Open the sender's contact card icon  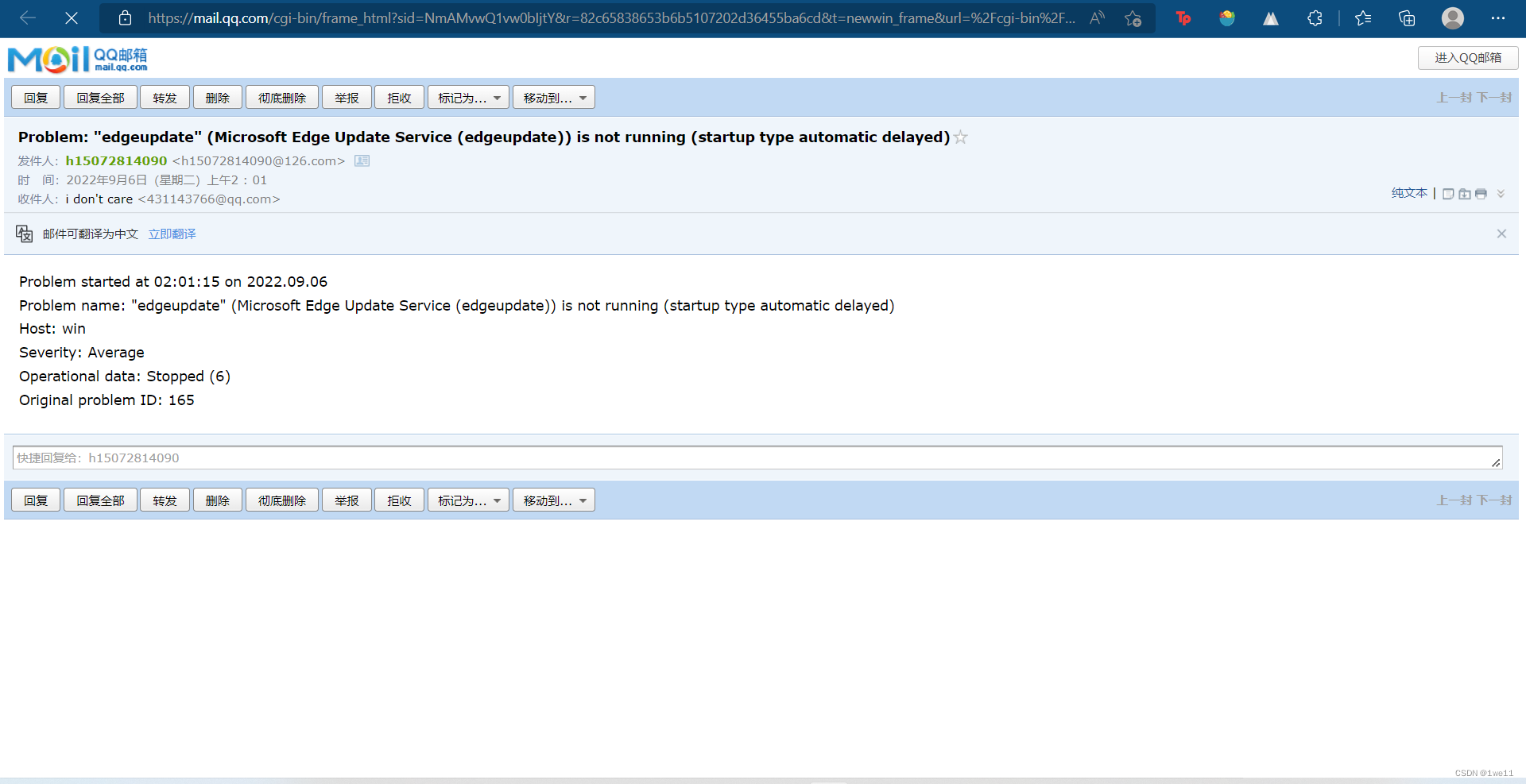[362, 160]
